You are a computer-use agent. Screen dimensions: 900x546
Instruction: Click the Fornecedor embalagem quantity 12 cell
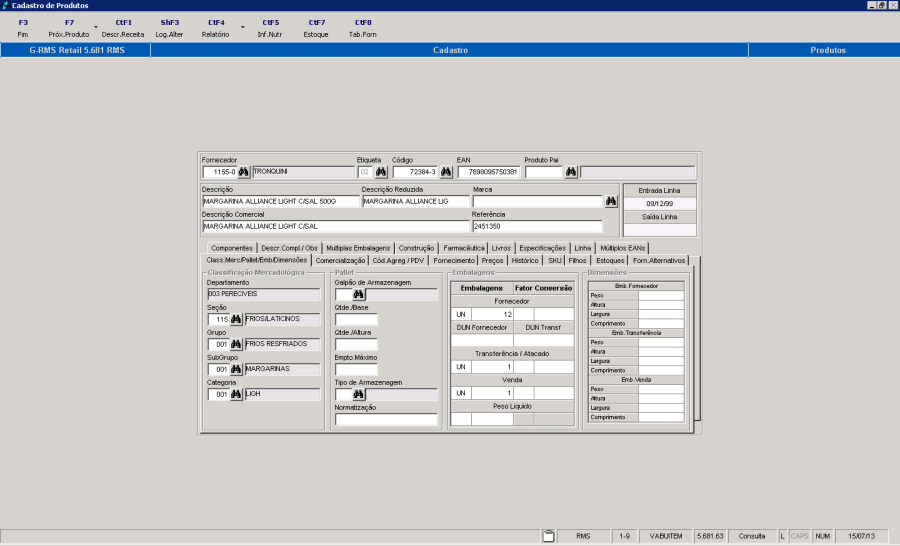click(x=492, y=314)
